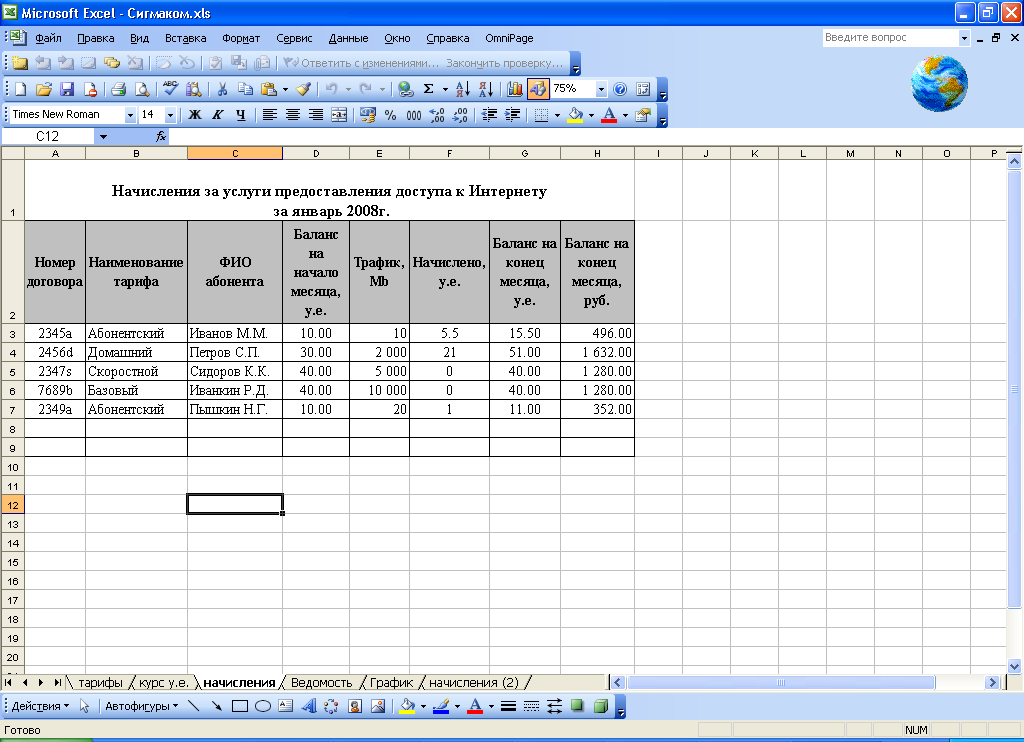Sort ascending with the A-Z icon
The image size is (1024, 742).
tap(462, 89)
